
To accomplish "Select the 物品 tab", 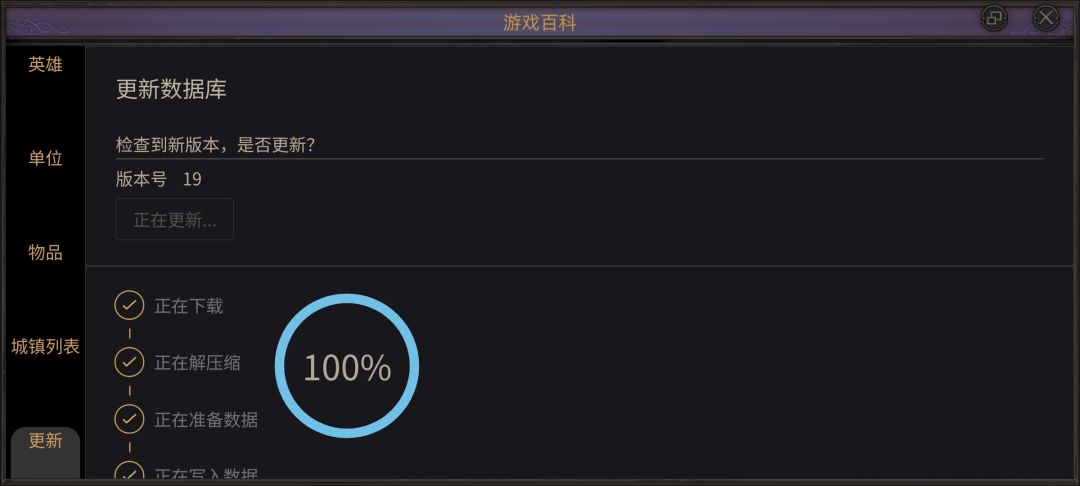I will (x=45, y=253).
